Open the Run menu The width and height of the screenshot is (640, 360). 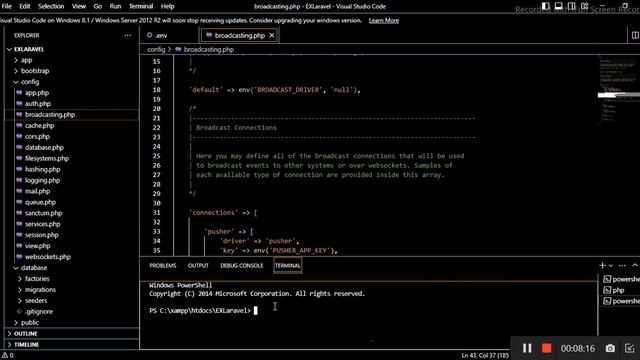click(115, 6)
